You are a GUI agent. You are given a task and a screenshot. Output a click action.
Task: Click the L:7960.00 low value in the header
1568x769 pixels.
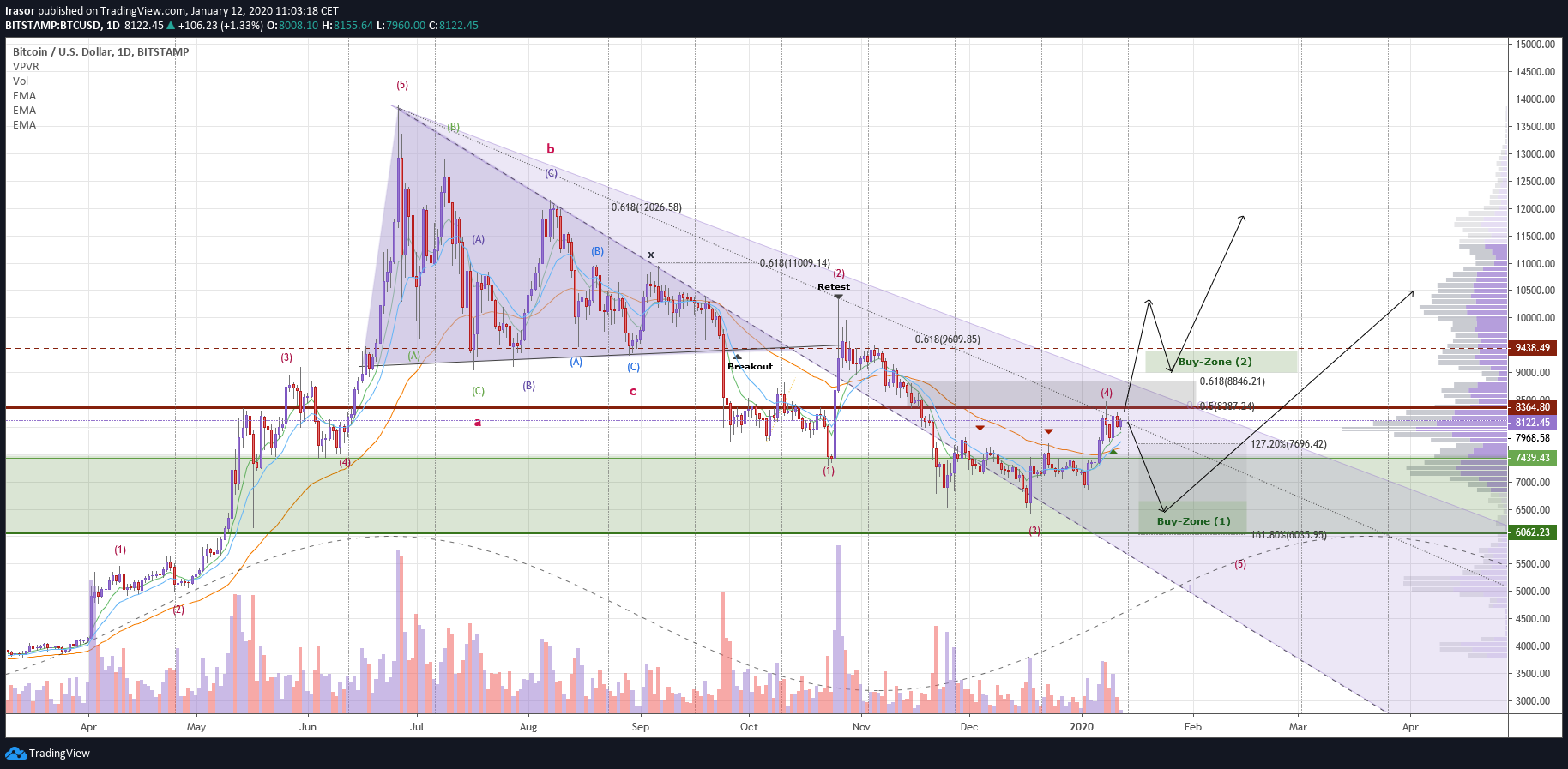(x=401, y=26)
